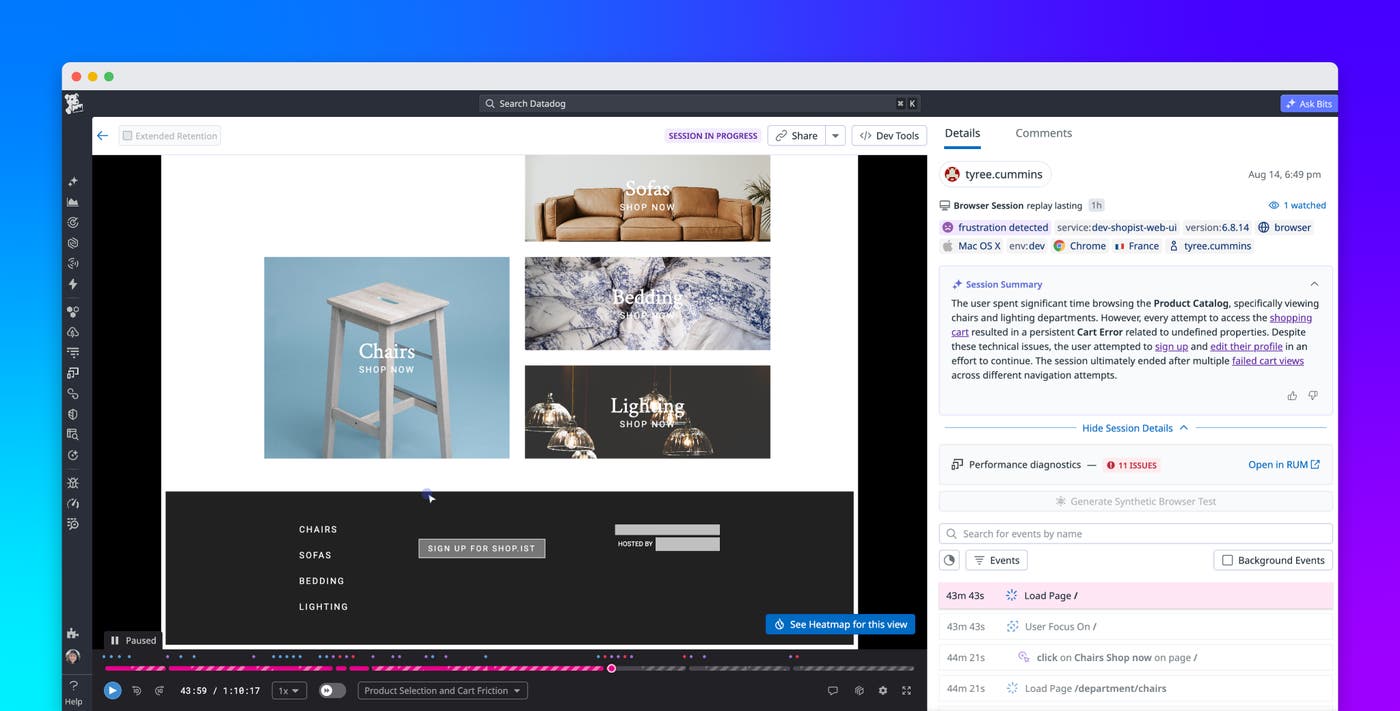The height and width of the screenshot is (711, 1400).
Task: Open the Datadog logo home icon
Action: click(x=73, y=103)
